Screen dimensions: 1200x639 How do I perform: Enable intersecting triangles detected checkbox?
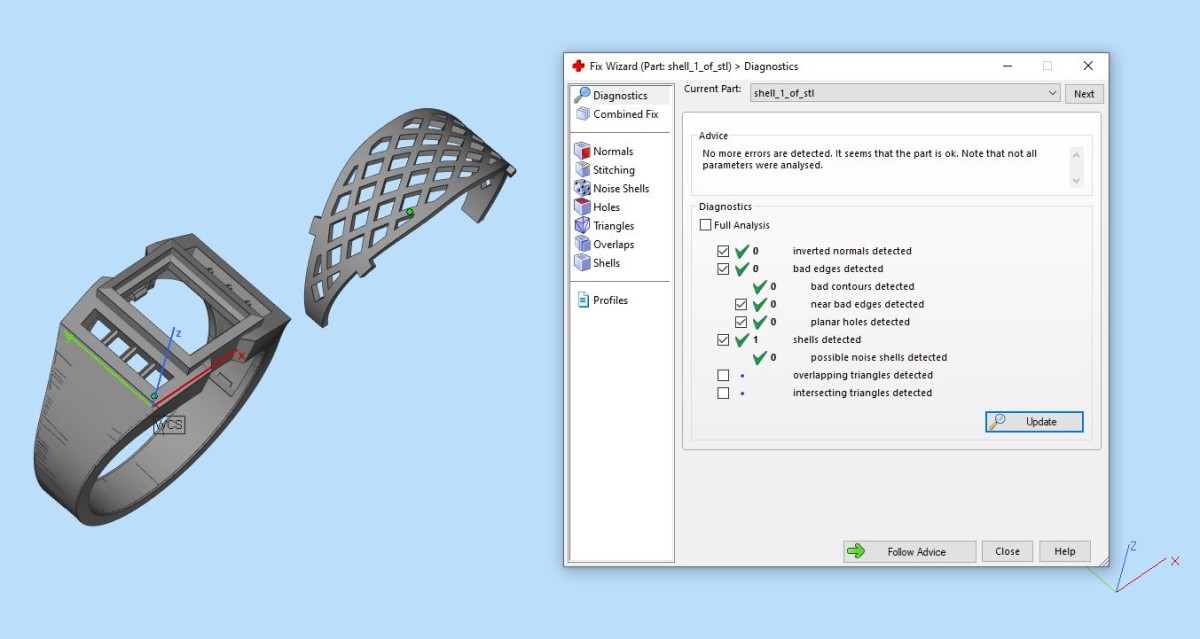click(723, 393)
